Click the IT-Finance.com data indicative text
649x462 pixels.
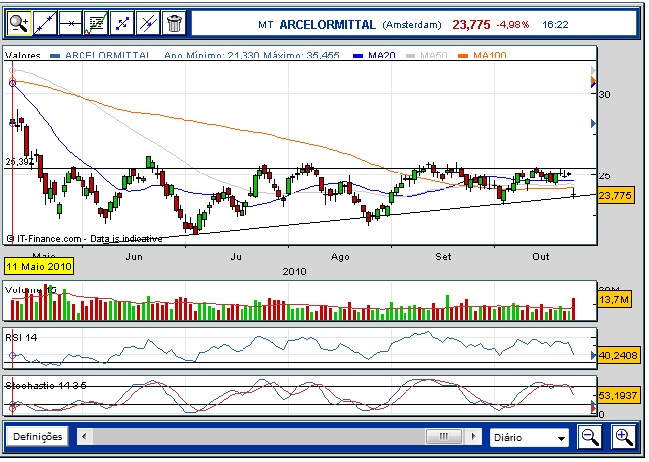point(84,239)
